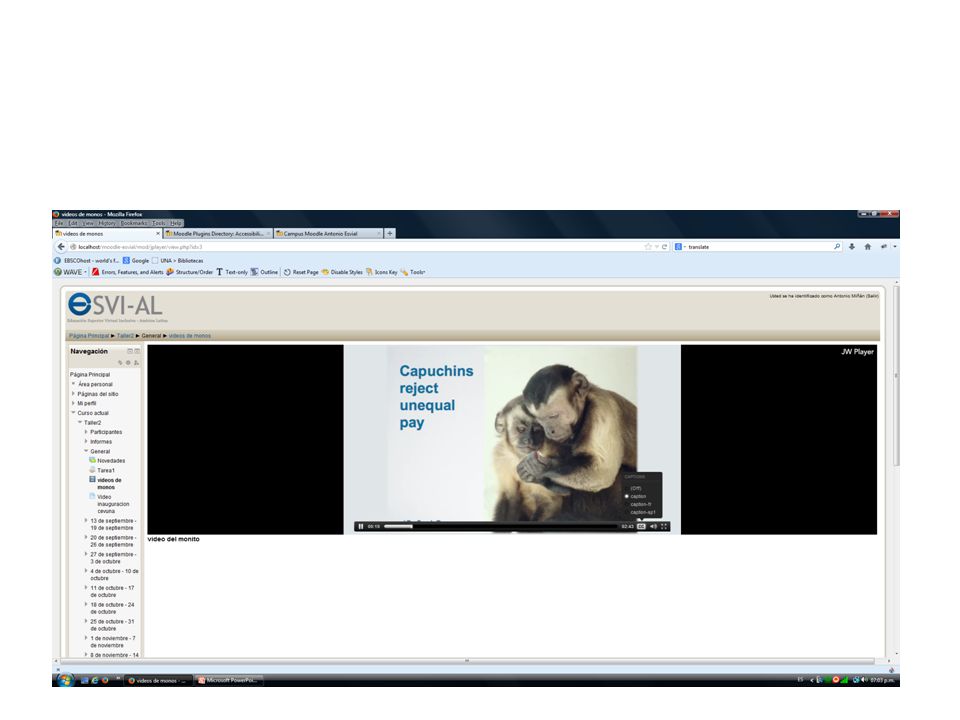
Task: Open the EBSCOhost bookmark
Action: point(86,260)
